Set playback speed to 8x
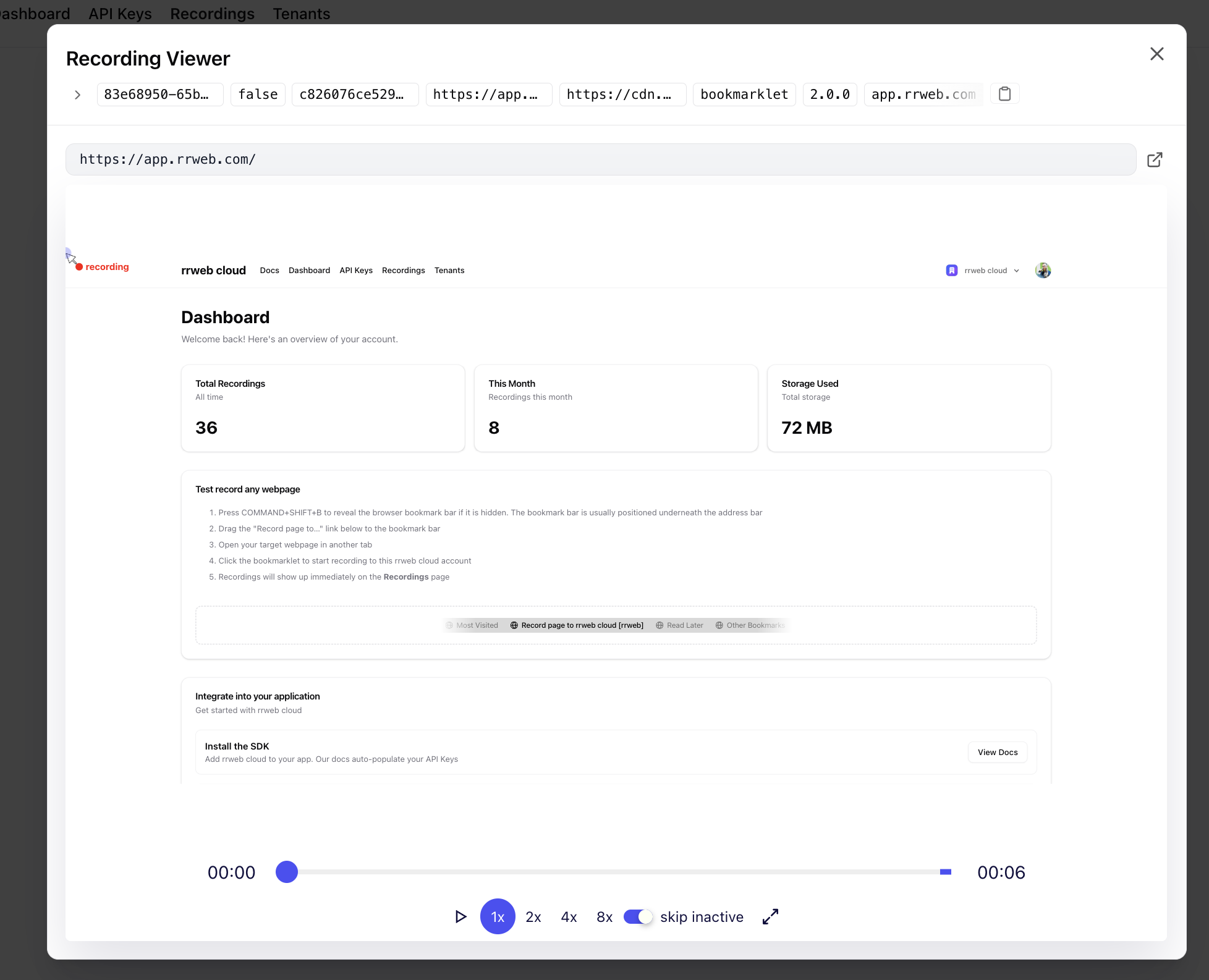Viewport: 1209px width, 980px height. click(x=604, y=917)
